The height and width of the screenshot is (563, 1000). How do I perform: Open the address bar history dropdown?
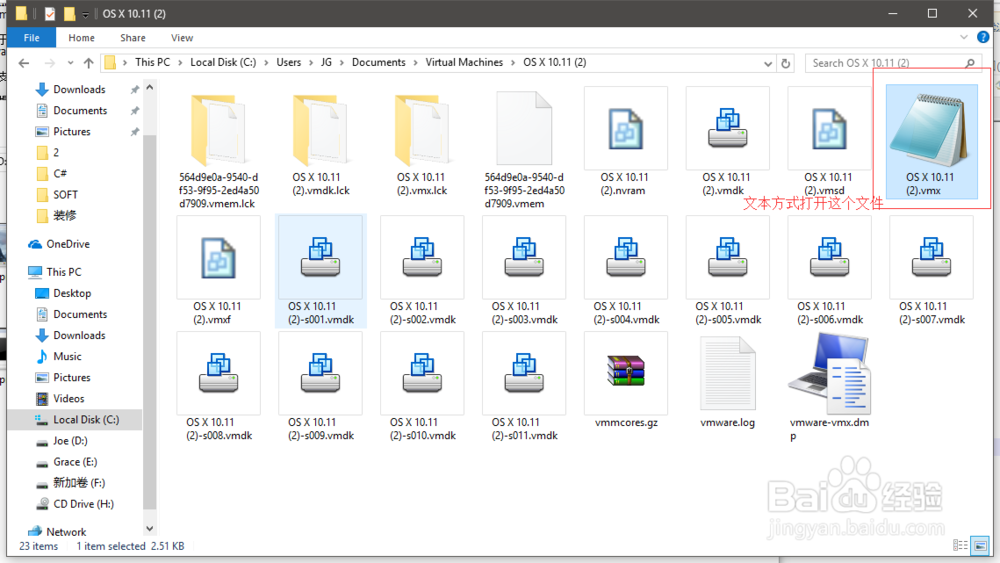[767, 63]
